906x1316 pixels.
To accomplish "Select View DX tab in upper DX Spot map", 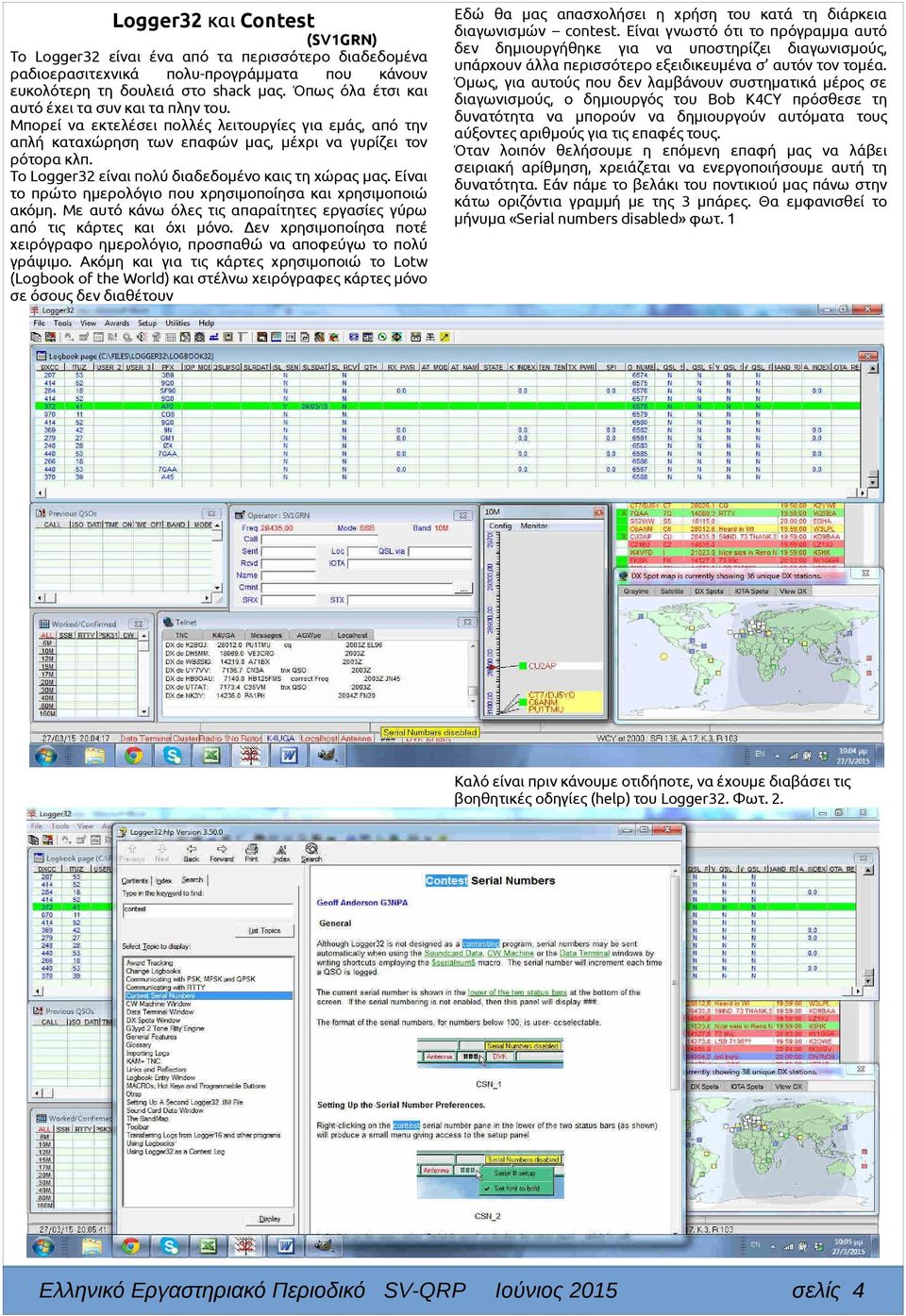I will (793, 591).
